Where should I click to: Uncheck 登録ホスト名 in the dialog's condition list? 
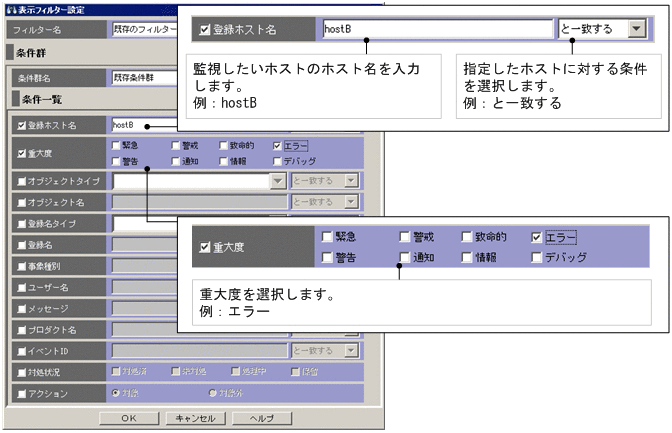(21, 125)
